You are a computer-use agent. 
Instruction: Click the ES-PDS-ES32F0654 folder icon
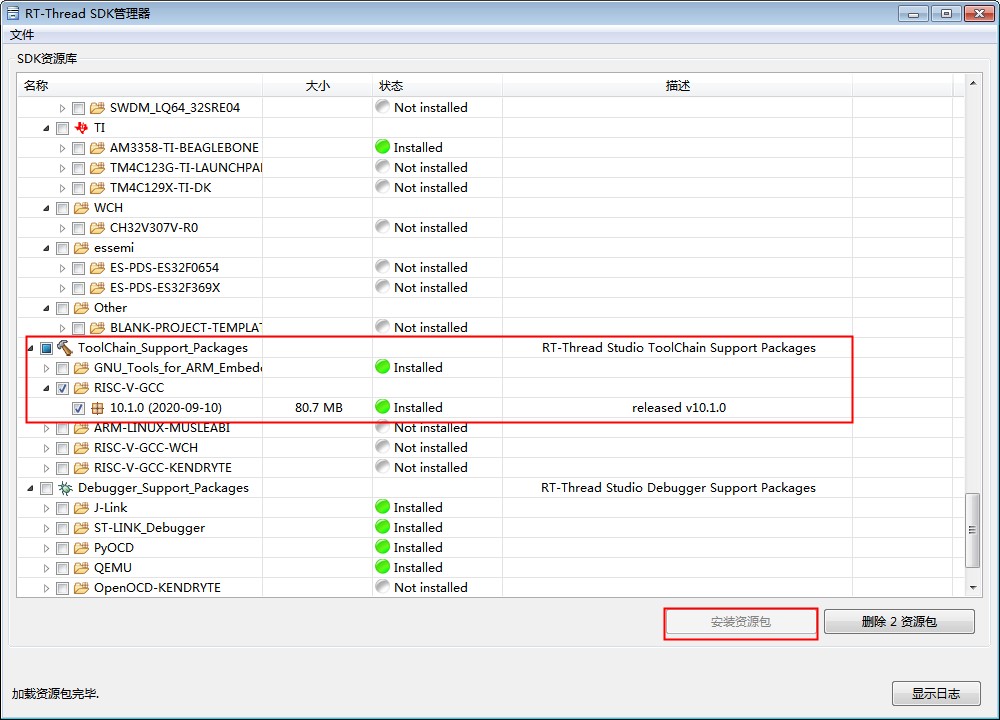pyautogui.click(x=97, y=268)
